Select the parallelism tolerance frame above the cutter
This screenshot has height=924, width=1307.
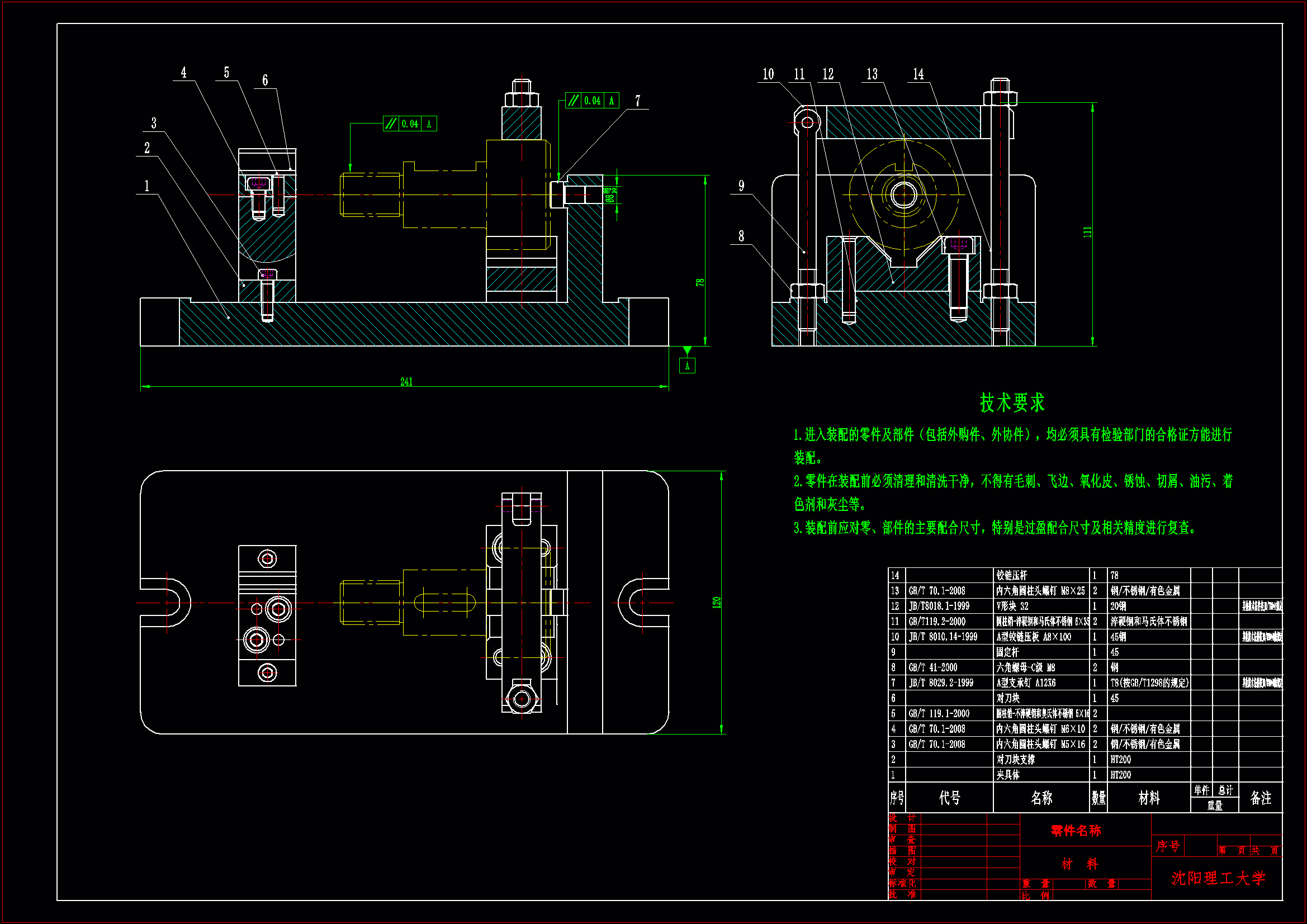pyautogui.click(x=409, y=124)
